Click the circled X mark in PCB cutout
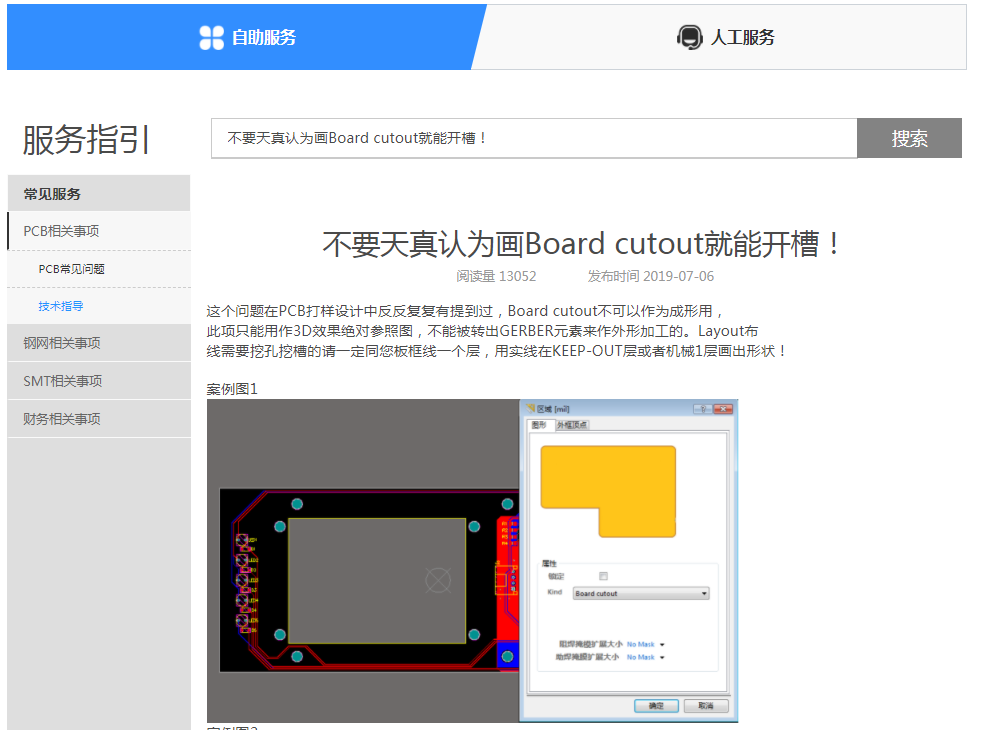The height and width of the screenshot is (730, 1005). point(438,581)
